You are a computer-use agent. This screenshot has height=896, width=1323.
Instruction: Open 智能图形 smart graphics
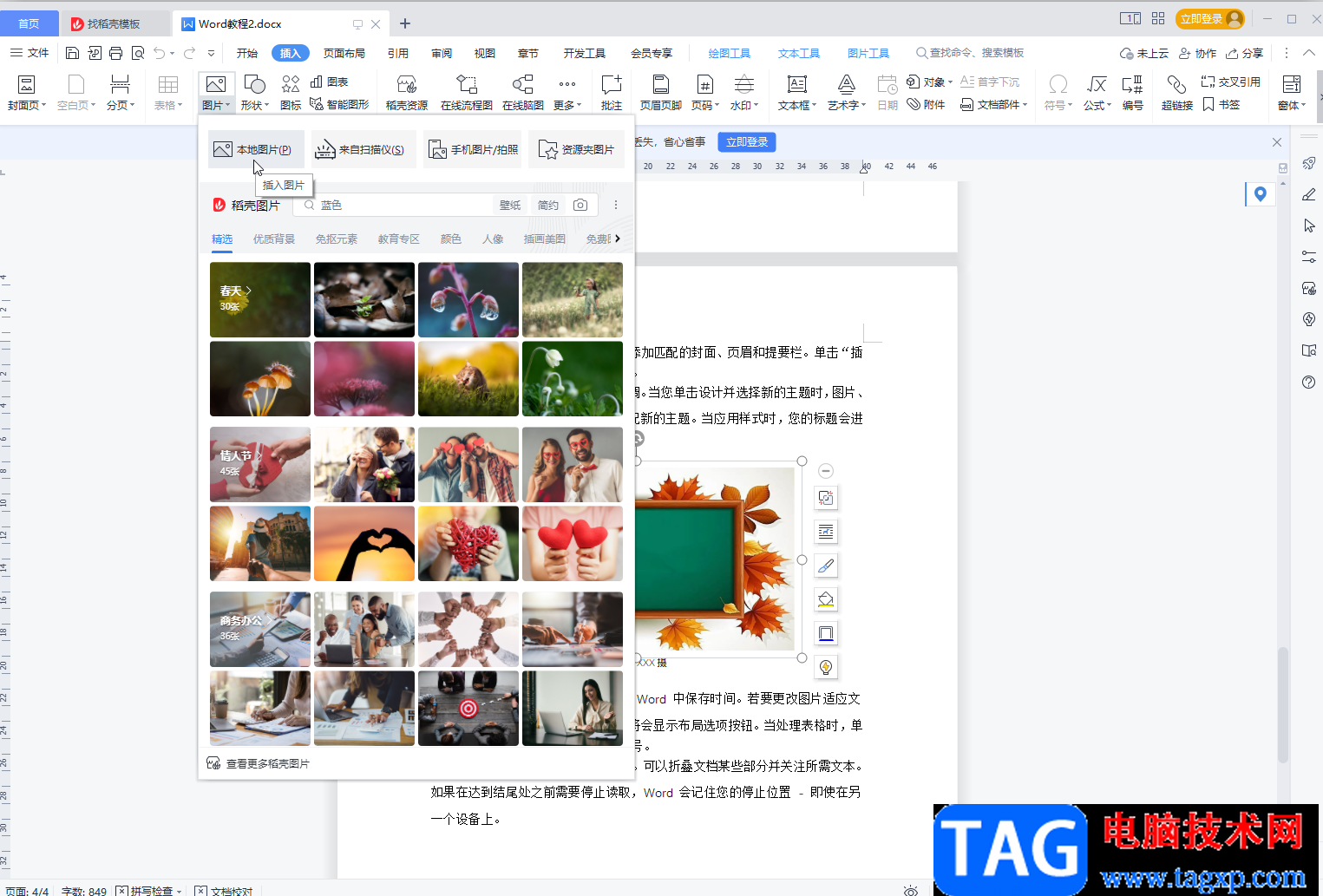click(339, 104)
